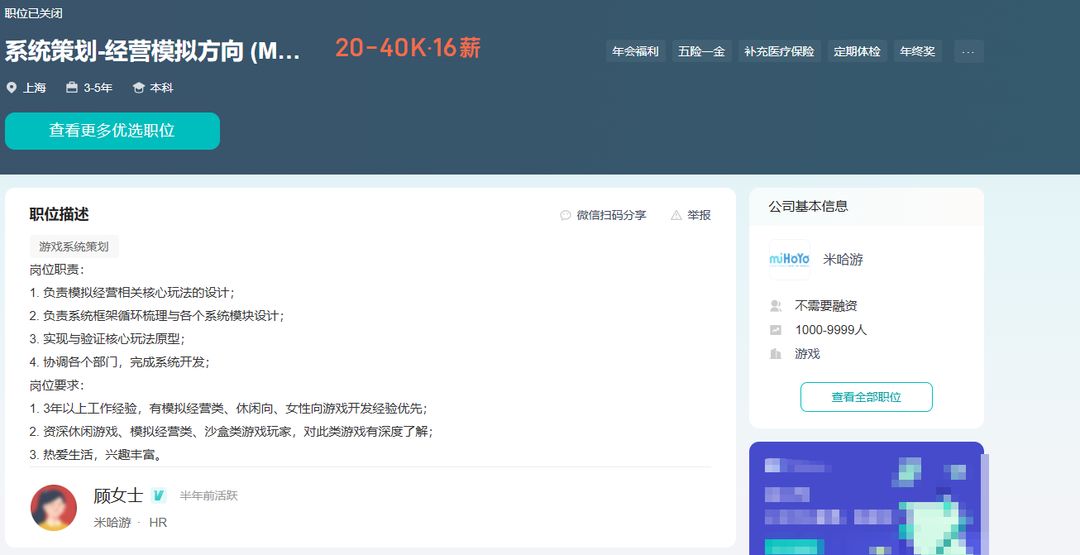Click the salary text 20-40K·16薪
This screenshot has height=555, width=1080.
tap(408, 48)
